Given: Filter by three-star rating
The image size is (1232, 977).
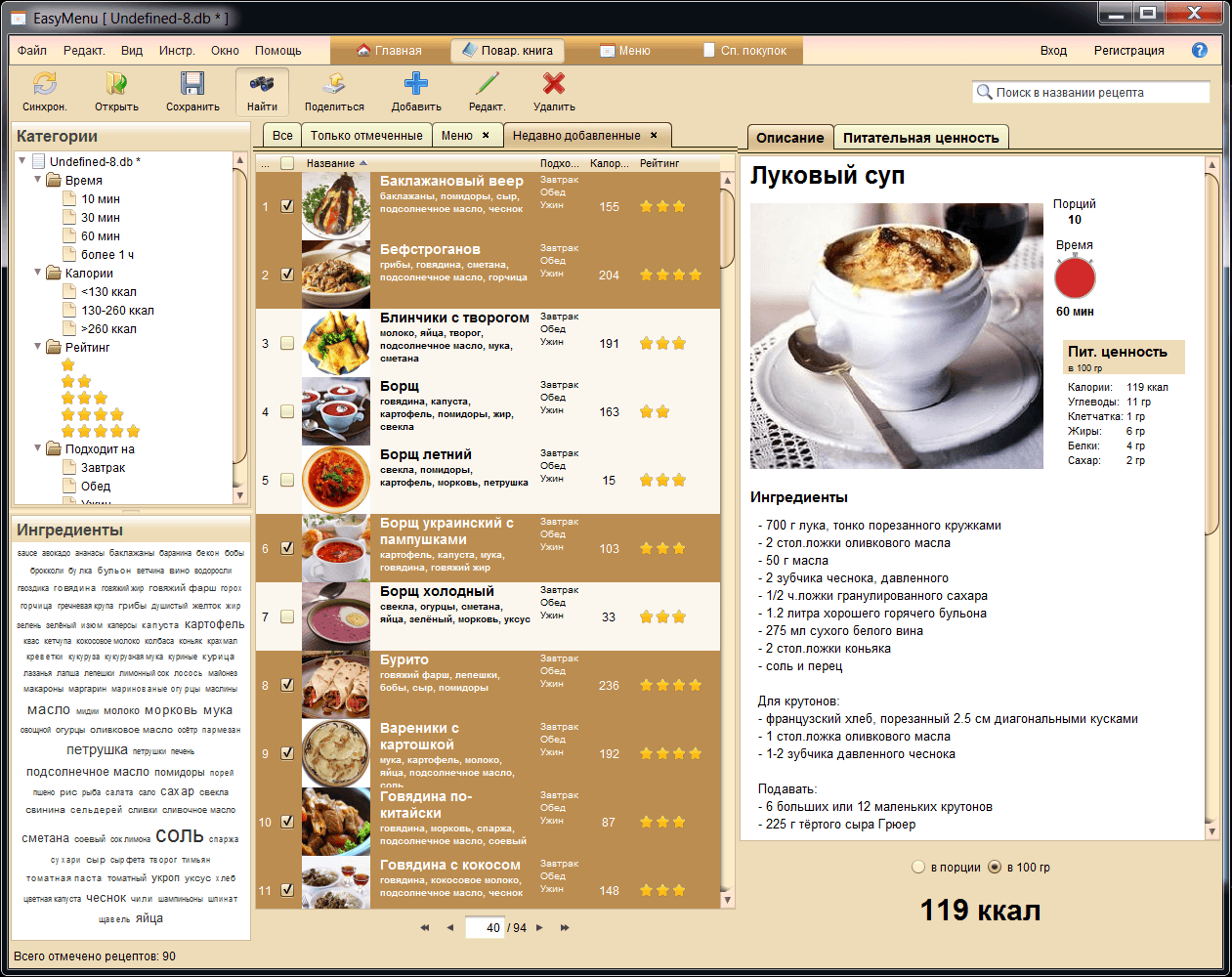Looking at the screenshot, I should (x=84, y=399).
